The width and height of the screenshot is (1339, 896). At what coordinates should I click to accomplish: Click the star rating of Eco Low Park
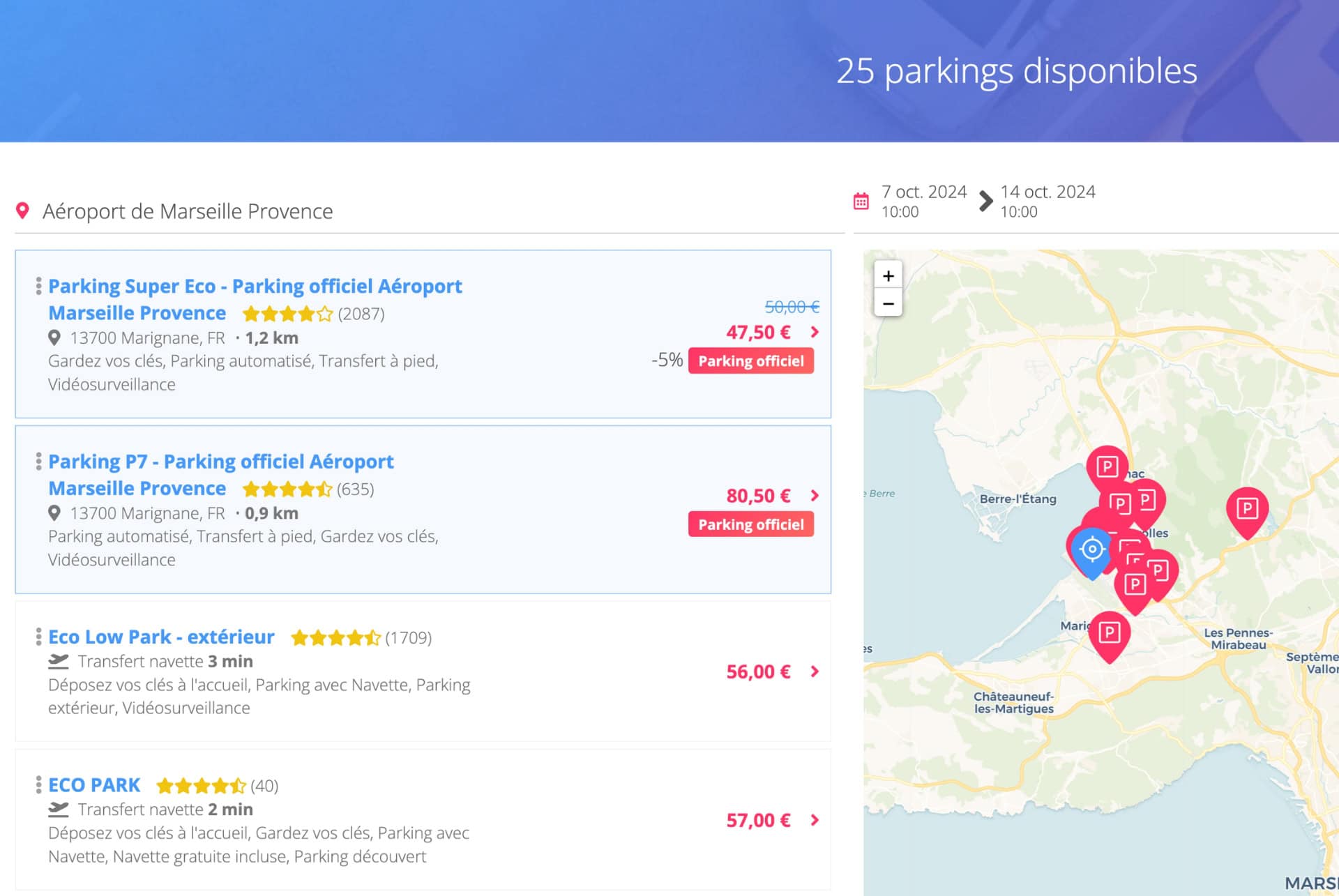point(336,637)
